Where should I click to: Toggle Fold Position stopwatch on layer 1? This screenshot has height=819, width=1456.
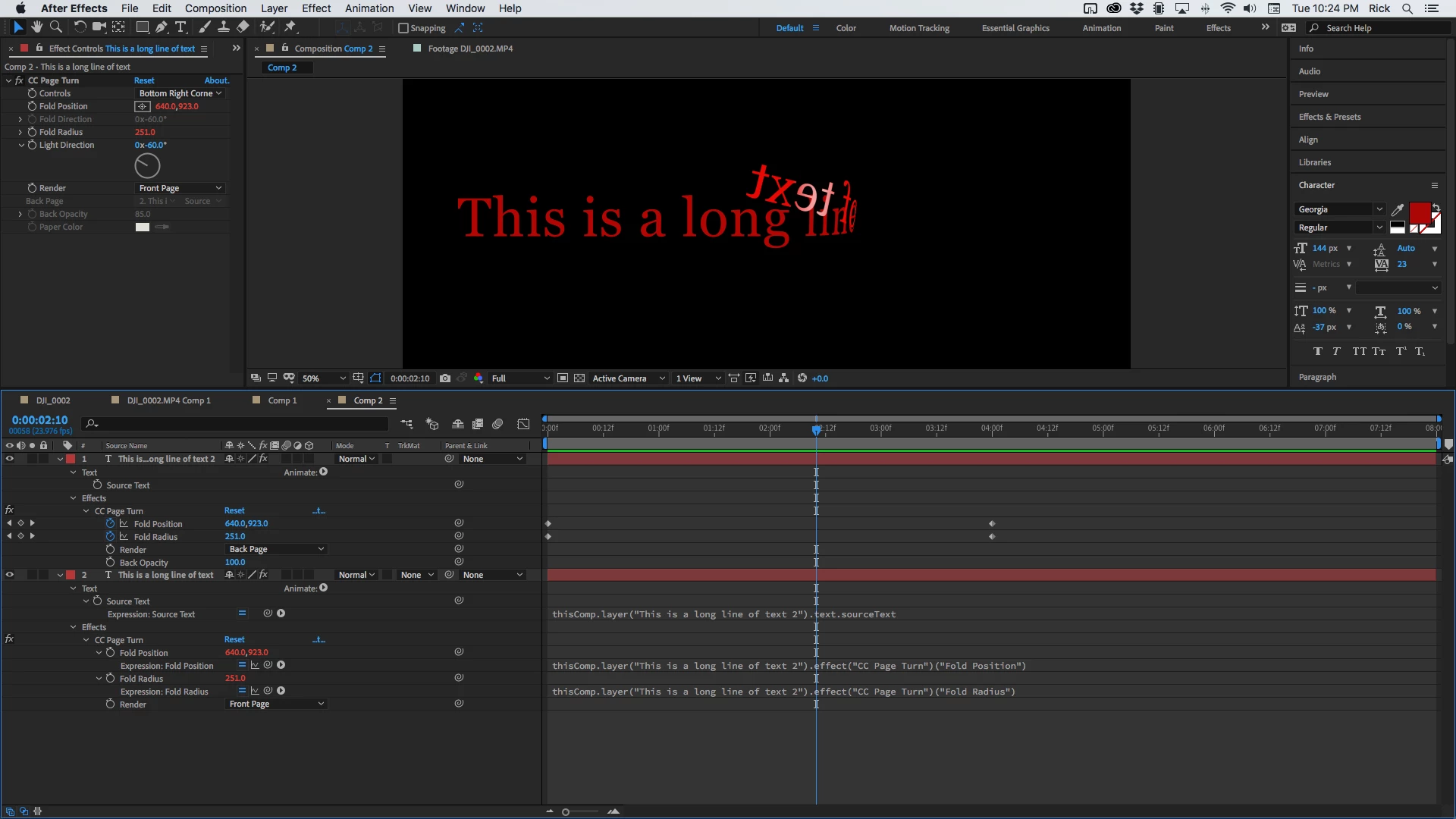coord(110,524)
